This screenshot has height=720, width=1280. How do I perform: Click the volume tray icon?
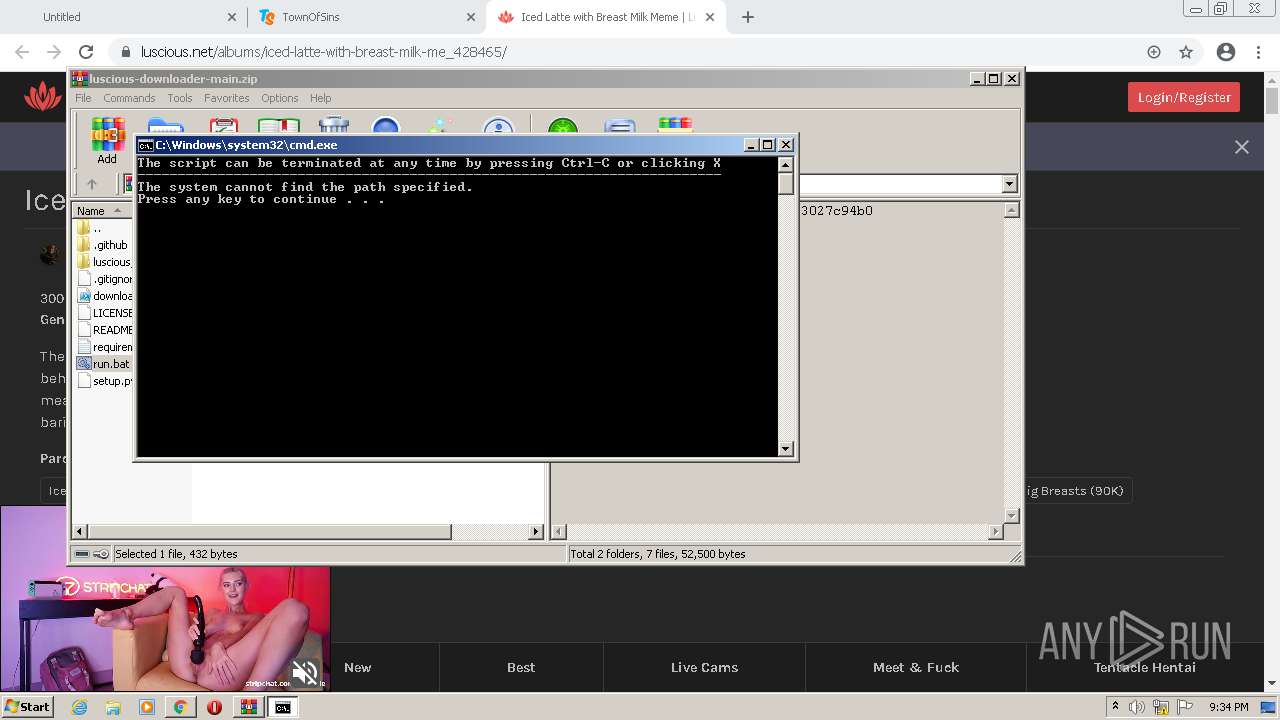1136,707
